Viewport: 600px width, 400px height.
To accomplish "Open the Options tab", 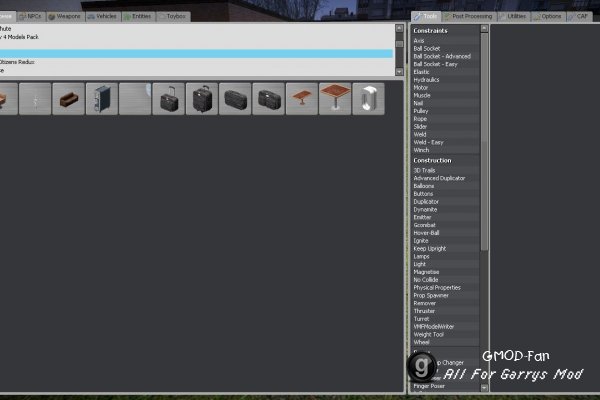I will pyautogui.click(x=548, y=16).
